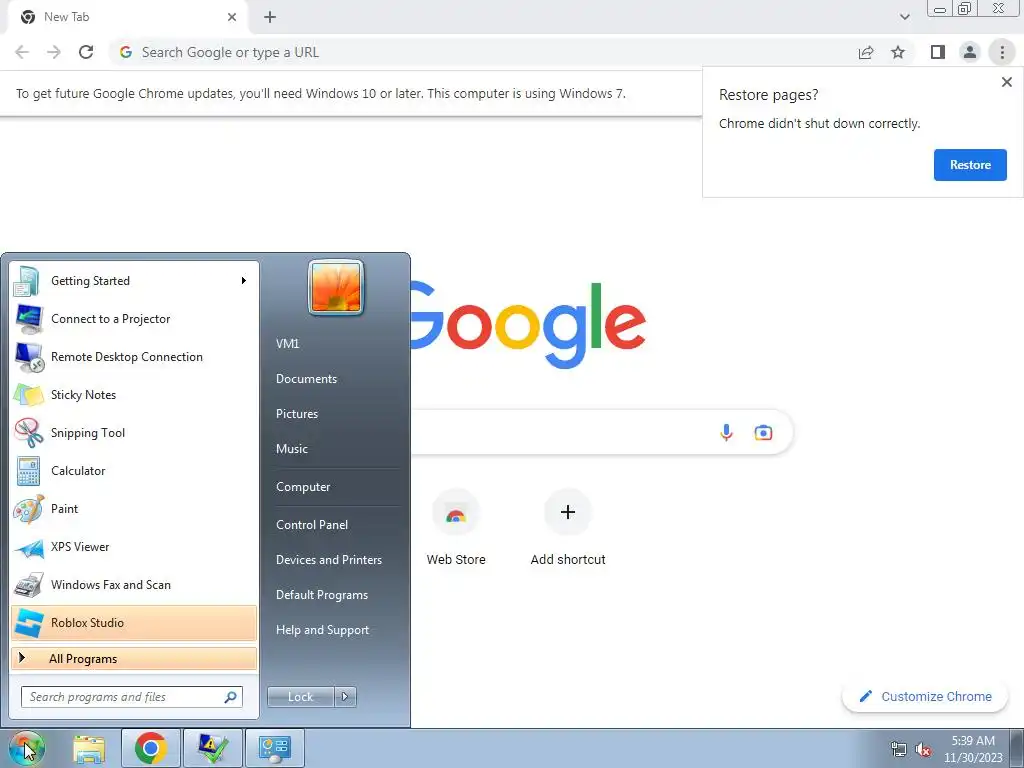
Task: Open Pictures from Start menu
Action: point(296,413)
